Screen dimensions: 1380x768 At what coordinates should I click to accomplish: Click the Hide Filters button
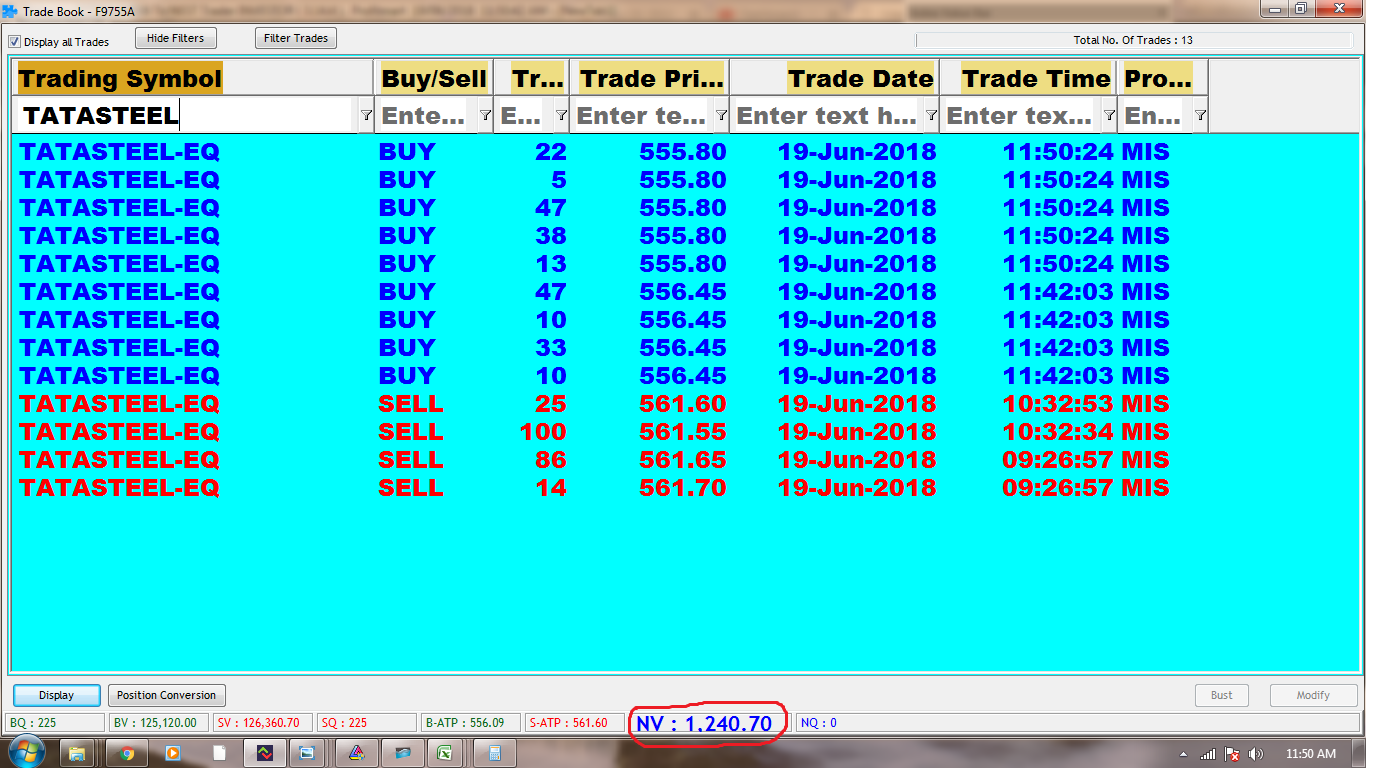click(175, 38)
